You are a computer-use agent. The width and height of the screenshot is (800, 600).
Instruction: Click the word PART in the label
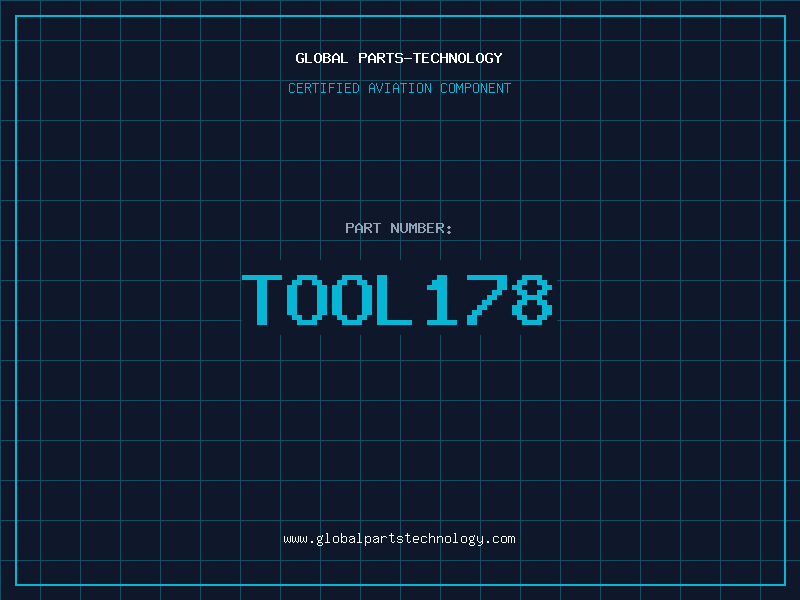coord(363,228)
